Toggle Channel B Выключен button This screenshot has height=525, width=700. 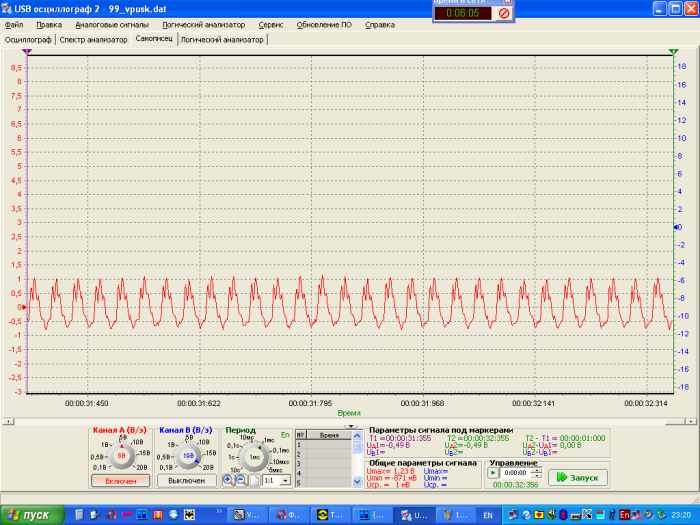(x=187, y=481)
